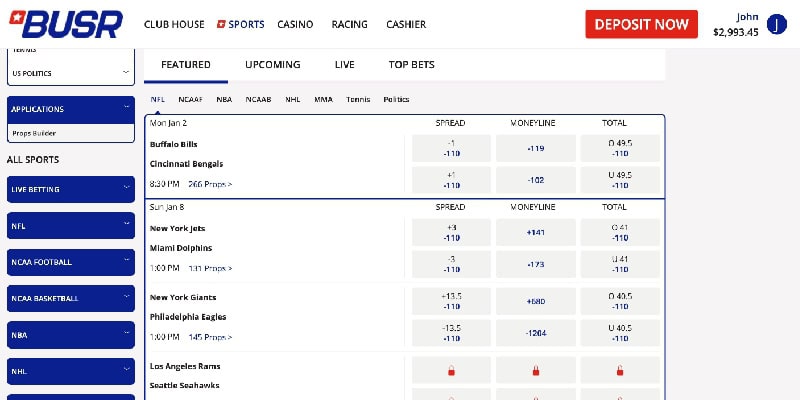Bet Cincinnati Bengals spread +1

coord(451,180)
